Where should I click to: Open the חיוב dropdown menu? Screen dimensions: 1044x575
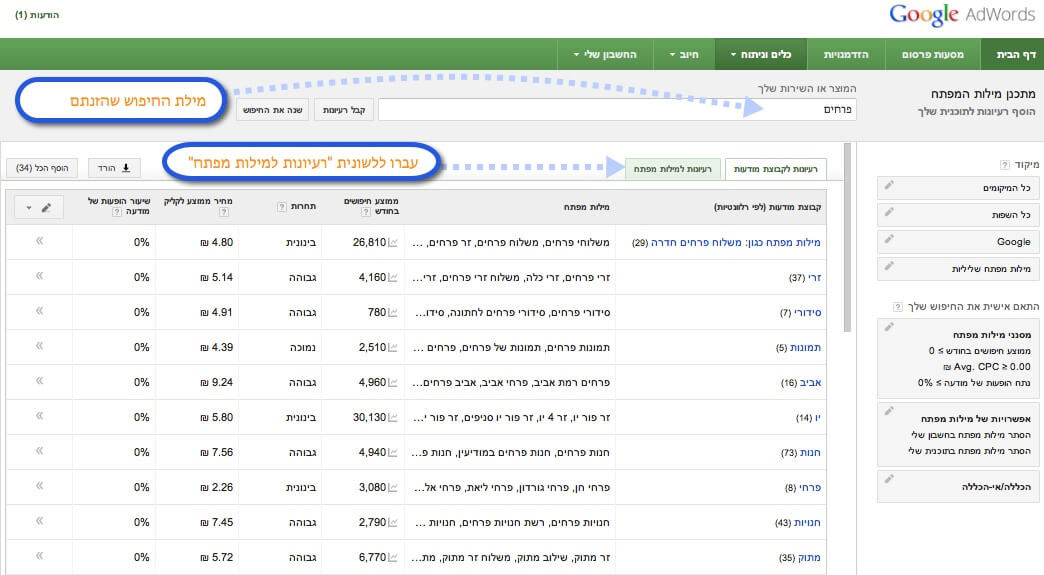coord(683,54)
